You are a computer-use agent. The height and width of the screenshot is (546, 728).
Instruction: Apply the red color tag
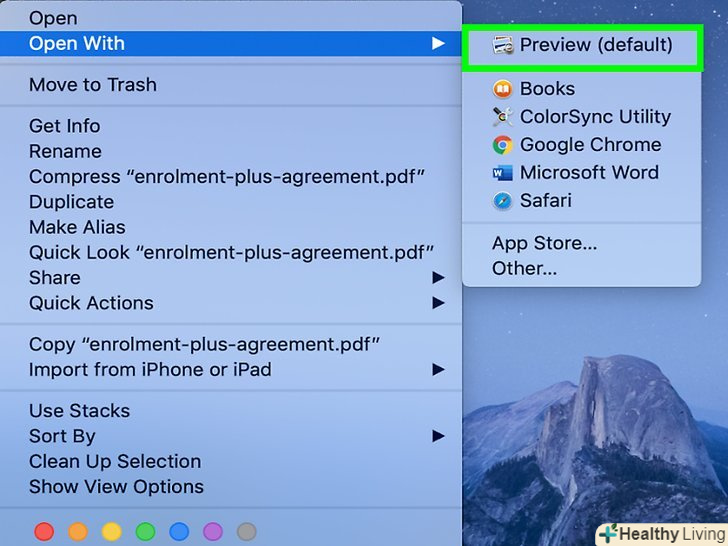44,532
